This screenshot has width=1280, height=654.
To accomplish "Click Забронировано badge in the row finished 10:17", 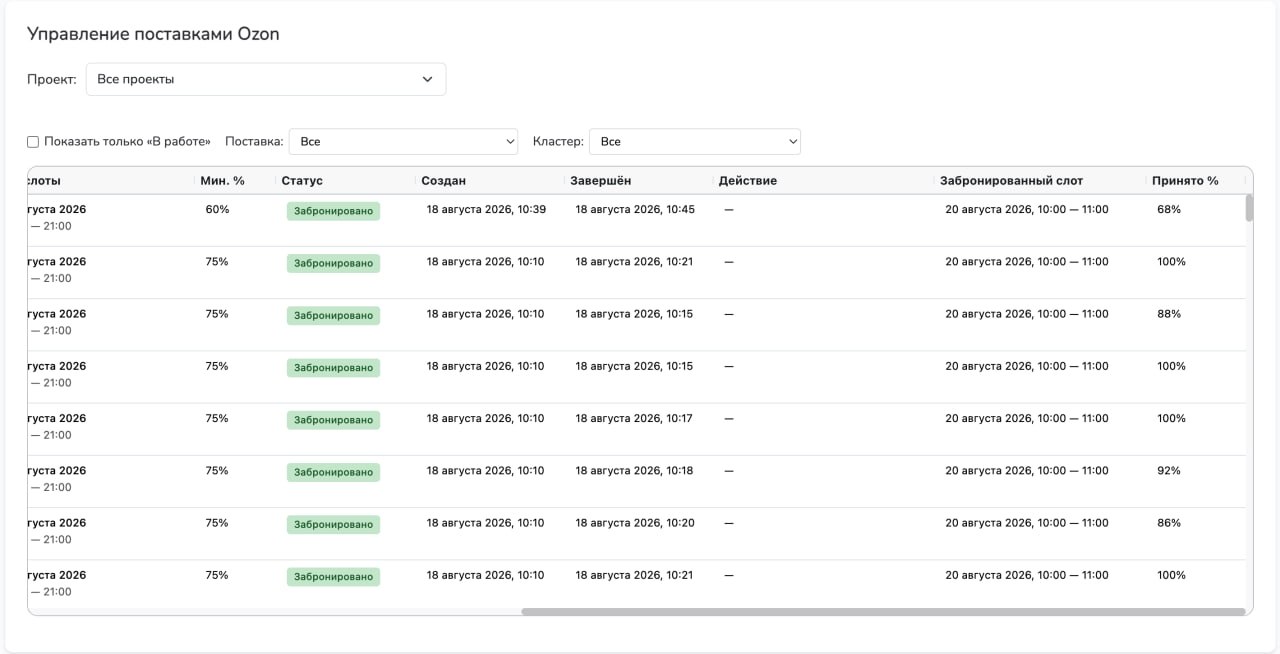I will [x=333, y=420].
